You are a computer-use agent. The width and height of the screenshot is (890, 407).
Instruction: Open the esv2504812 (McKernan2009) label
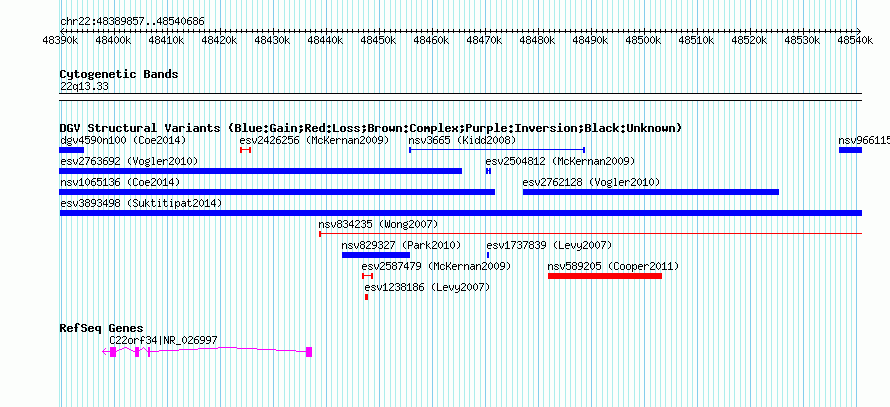pos(560,161)
